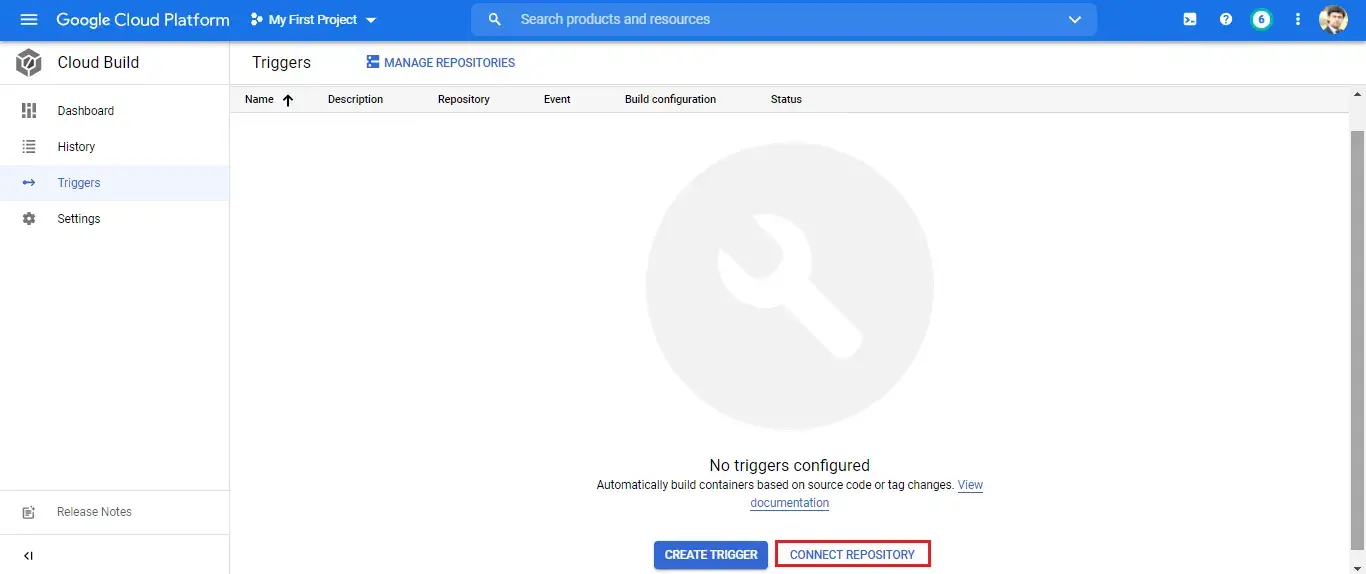This screenshot has width=1366, height=574.
Task: Click the Event column header
Action: click(557, 100)
